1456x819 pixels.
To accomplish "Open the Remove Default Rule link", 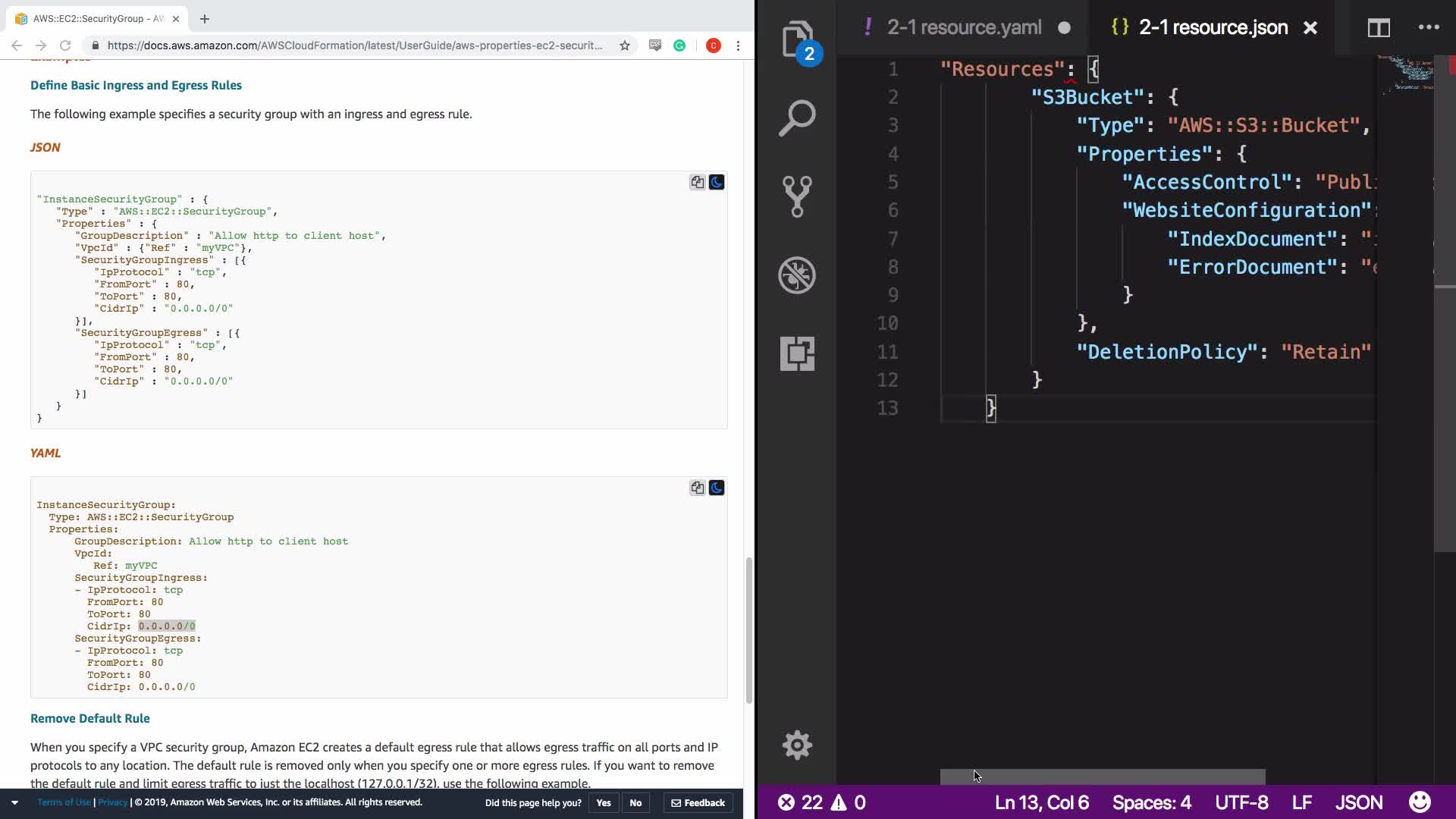I will 89,718.
